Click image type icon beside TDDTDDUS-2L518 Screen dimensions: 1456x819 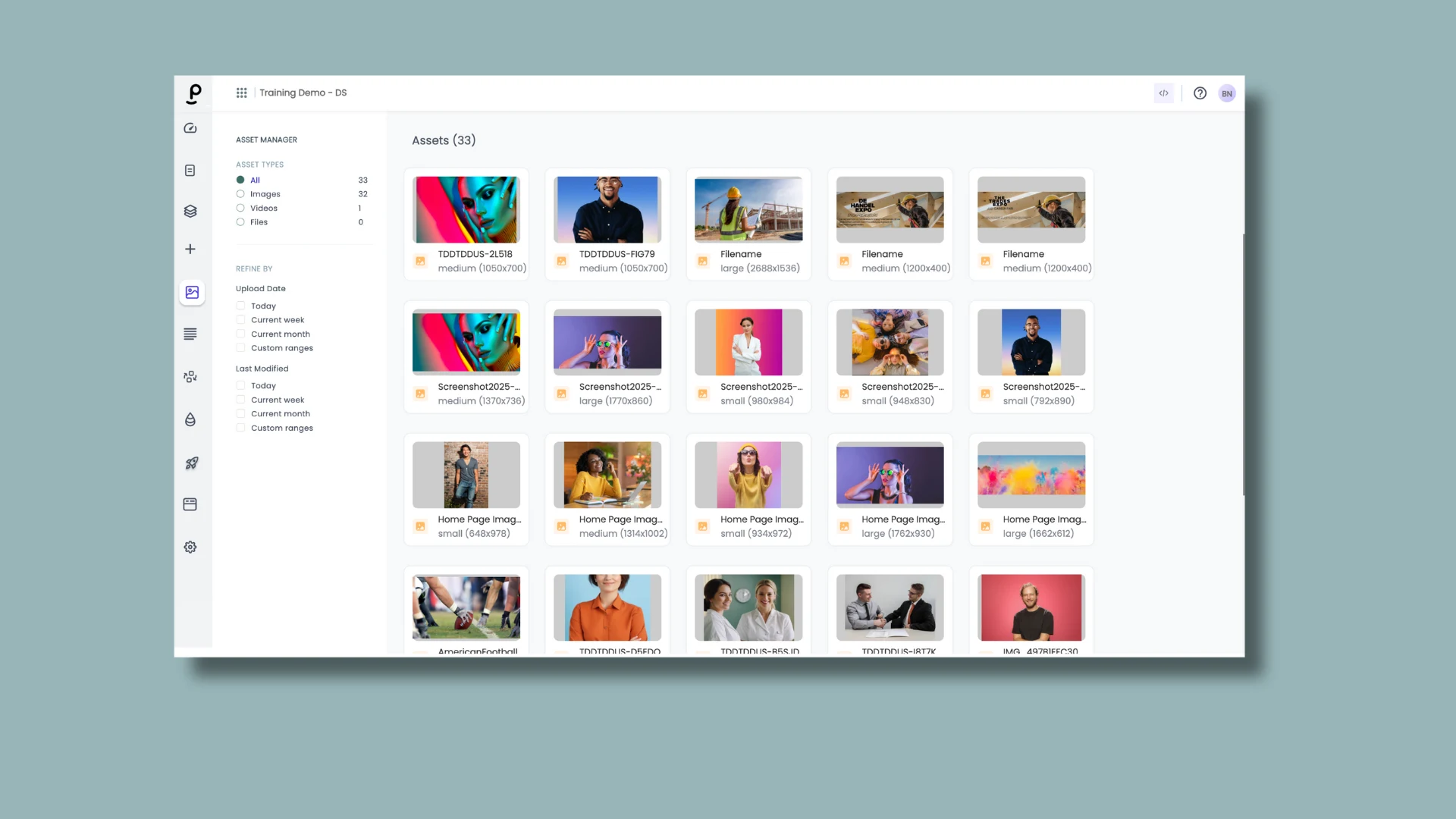pos(420,261)
